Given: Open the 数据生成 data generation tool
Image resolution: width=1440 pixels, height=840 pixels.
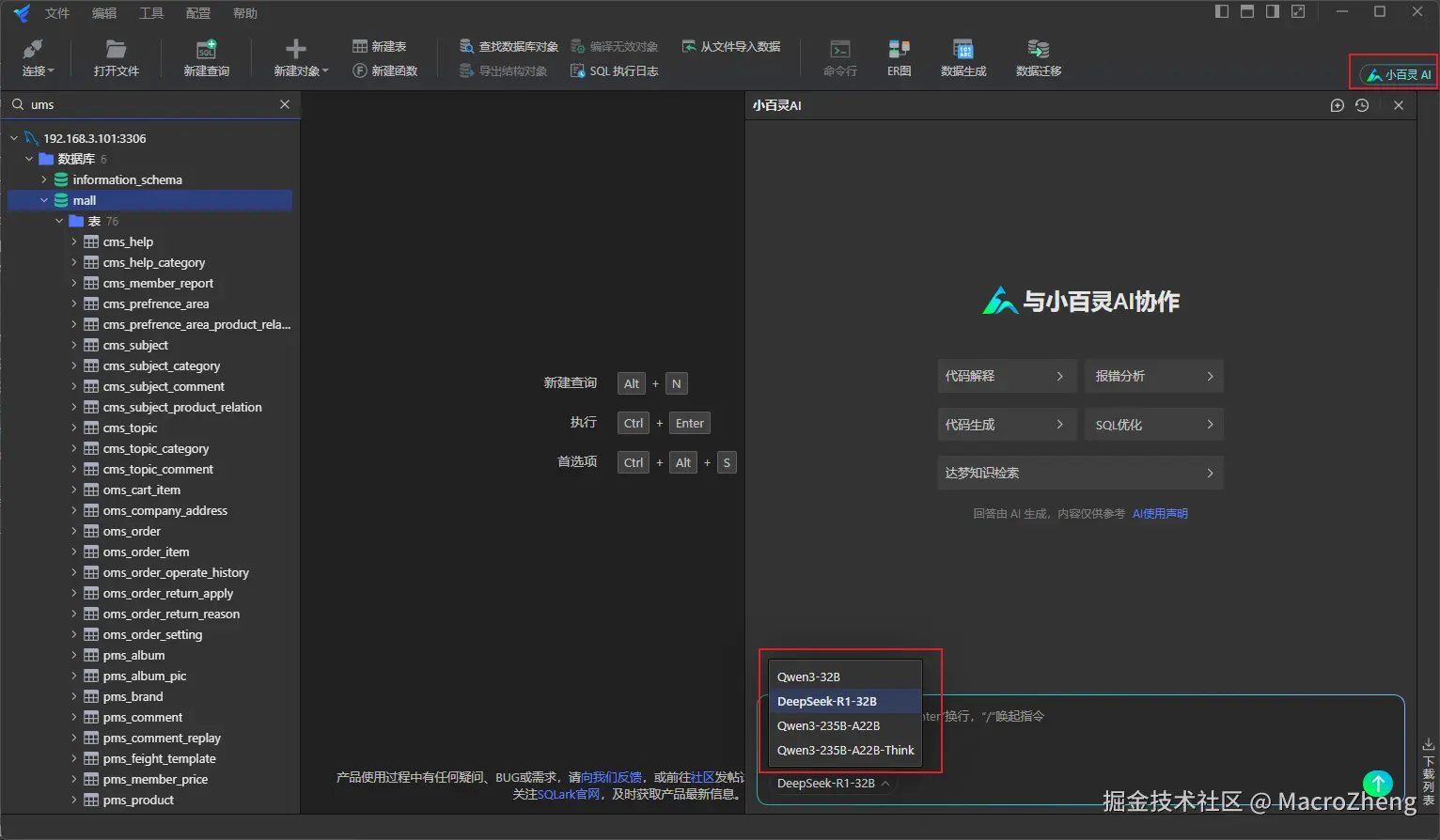Looking at the screenshot, I should [x=963, y=58].
